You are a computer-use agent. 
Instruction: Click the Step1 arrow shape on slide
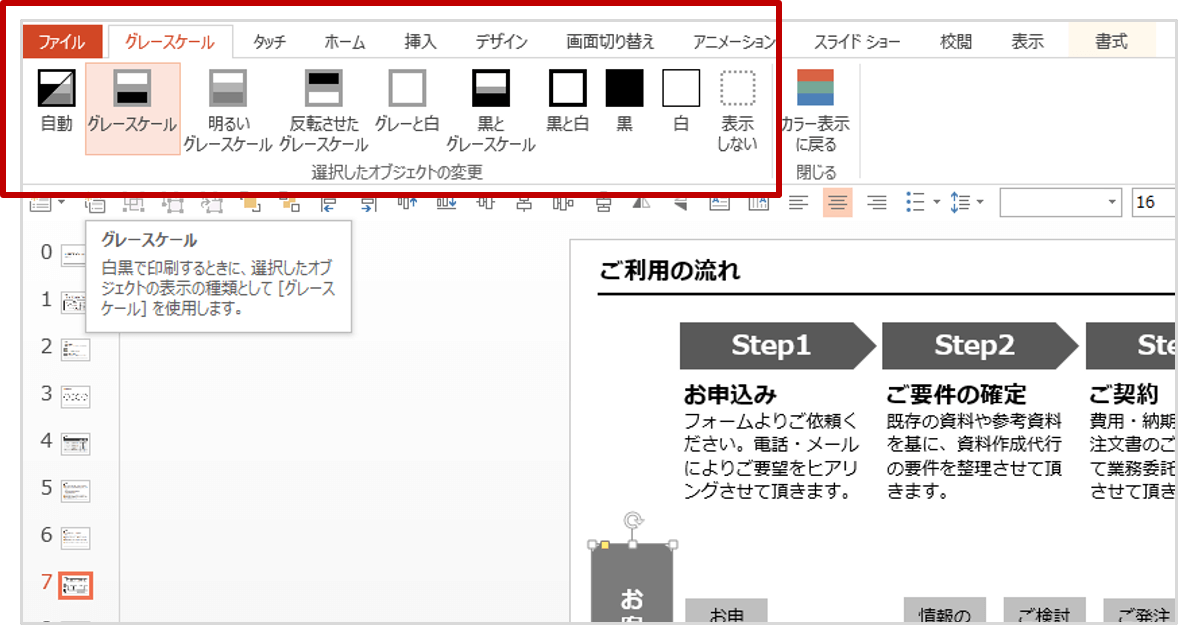tap(778, 346)
